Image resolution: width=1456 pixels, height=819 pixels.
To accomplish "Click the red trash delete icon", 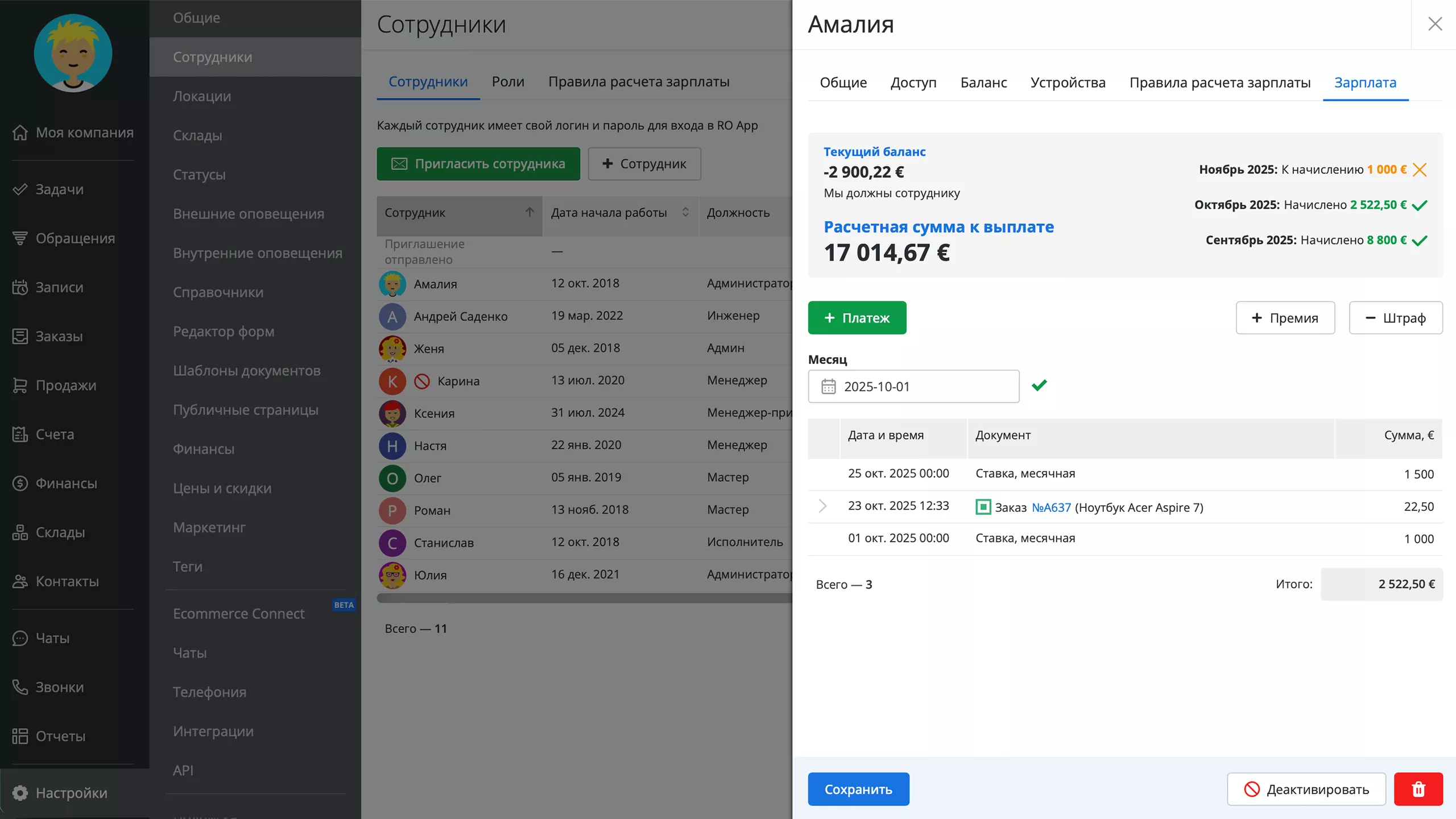I will coord(1418,789).
